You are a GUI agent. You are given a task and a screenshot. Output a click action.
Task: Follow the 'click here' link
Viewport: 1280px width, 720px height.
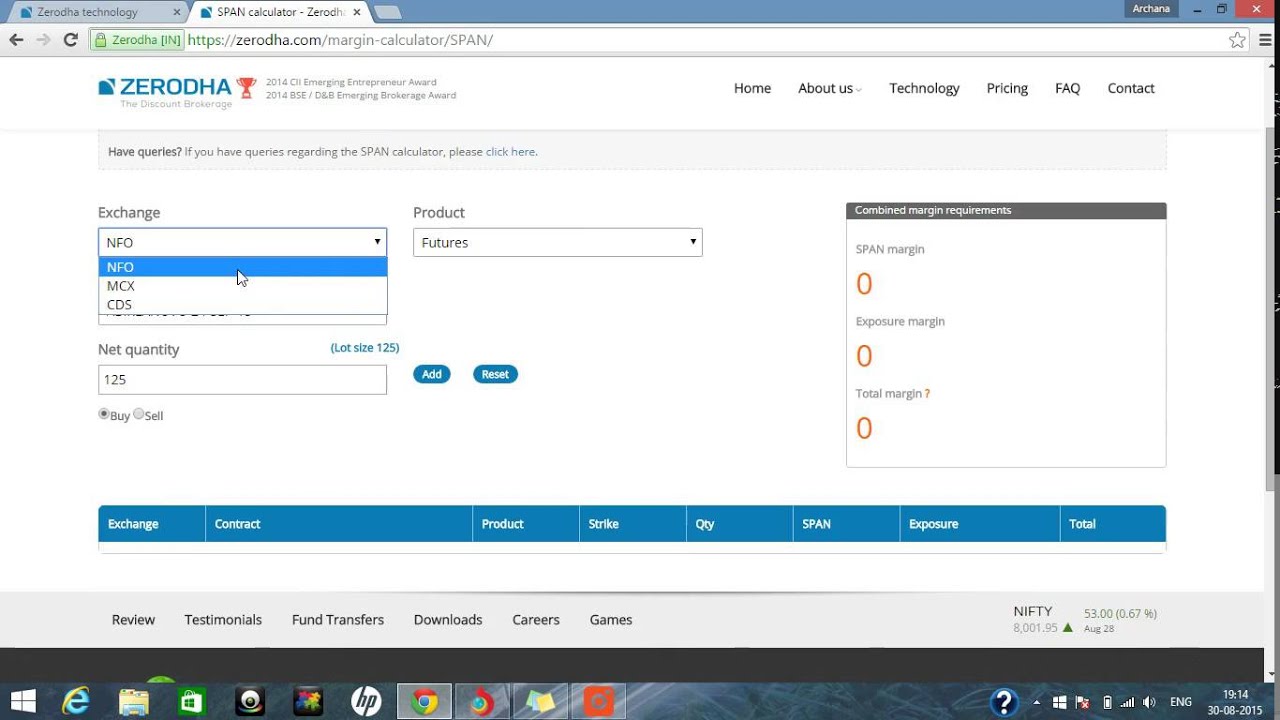point(510,152)
